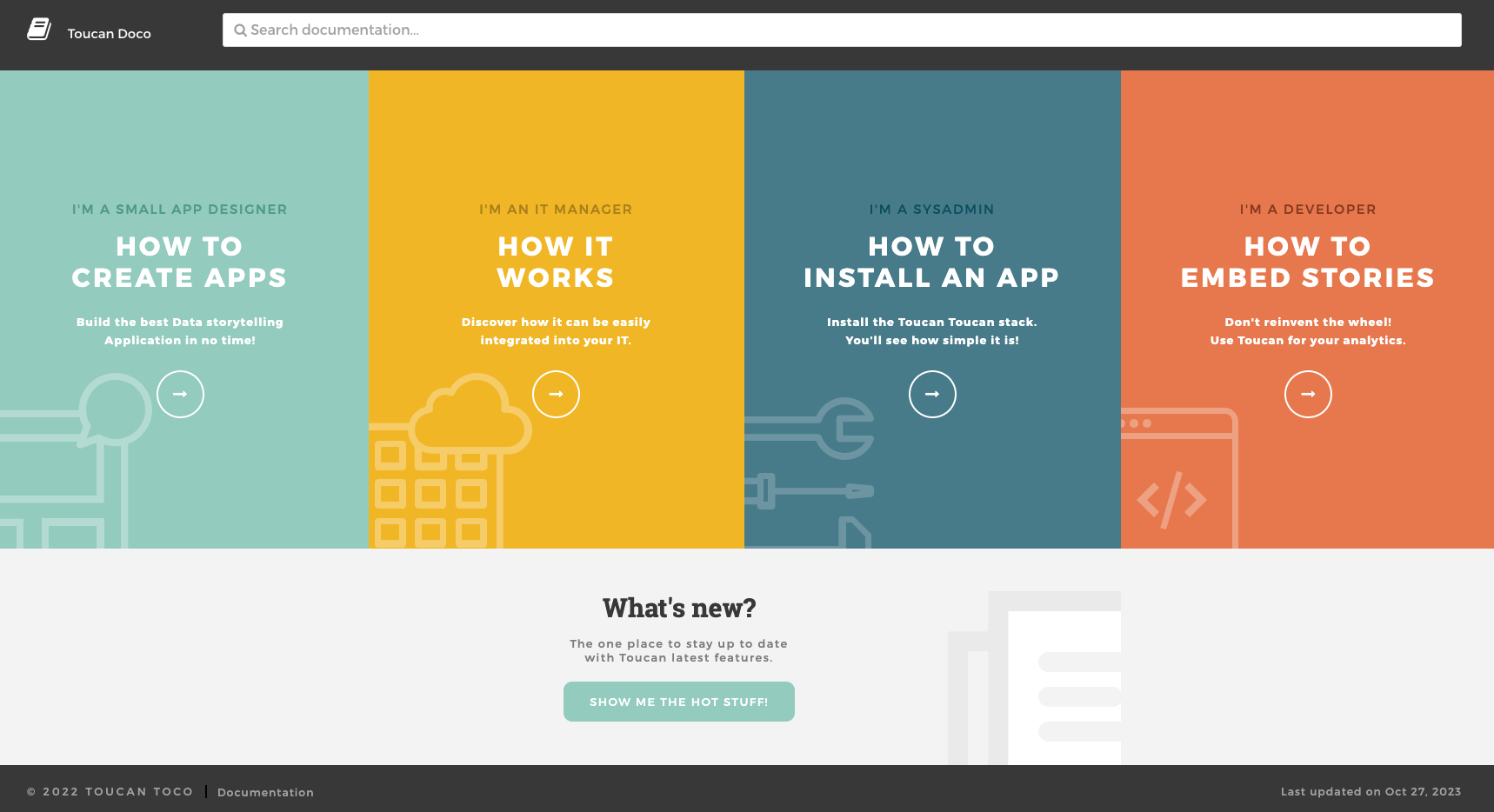Click arrow circle under How It Works
The image size is (1494, 812).
pyautogui.click(x=556, y=395)
